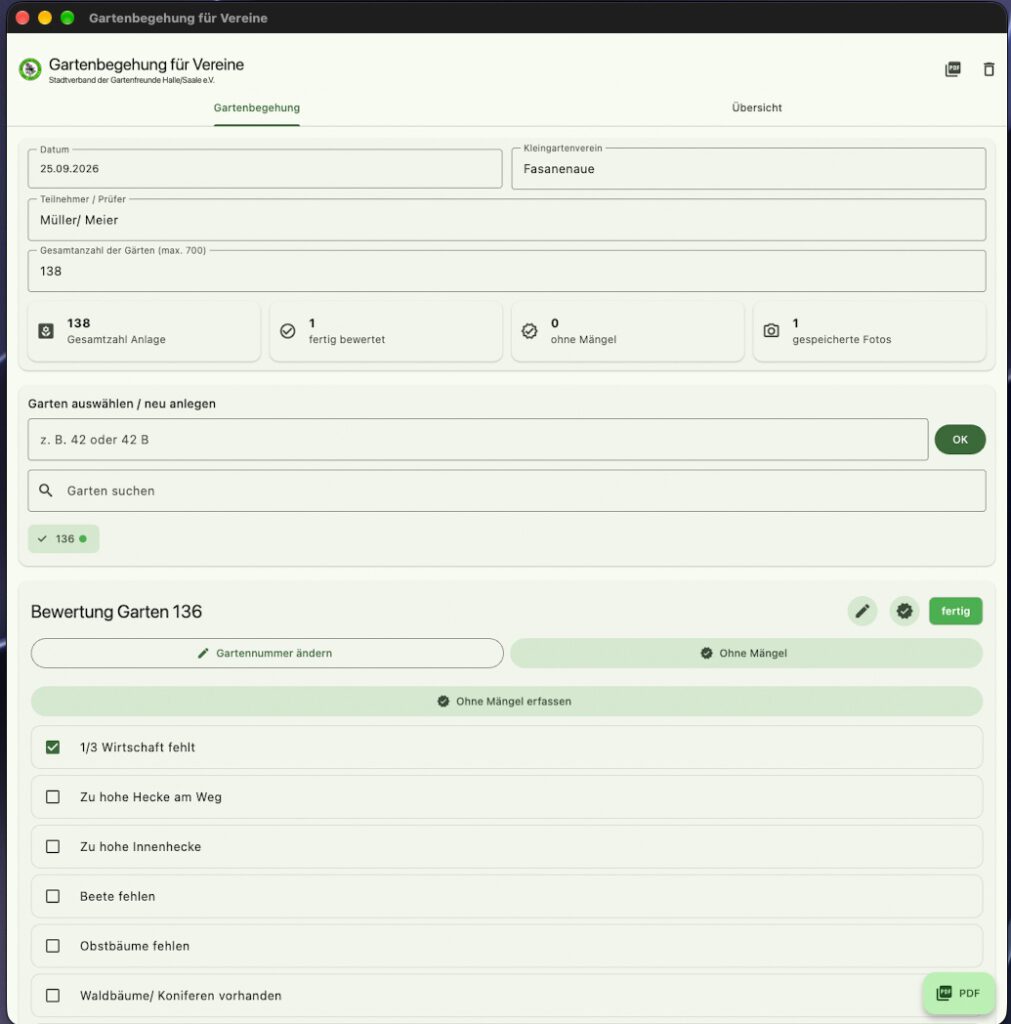1011x1024 pixels.
Task: Click the Ohne Mängel pill button
Action: [x=746, y=653]
